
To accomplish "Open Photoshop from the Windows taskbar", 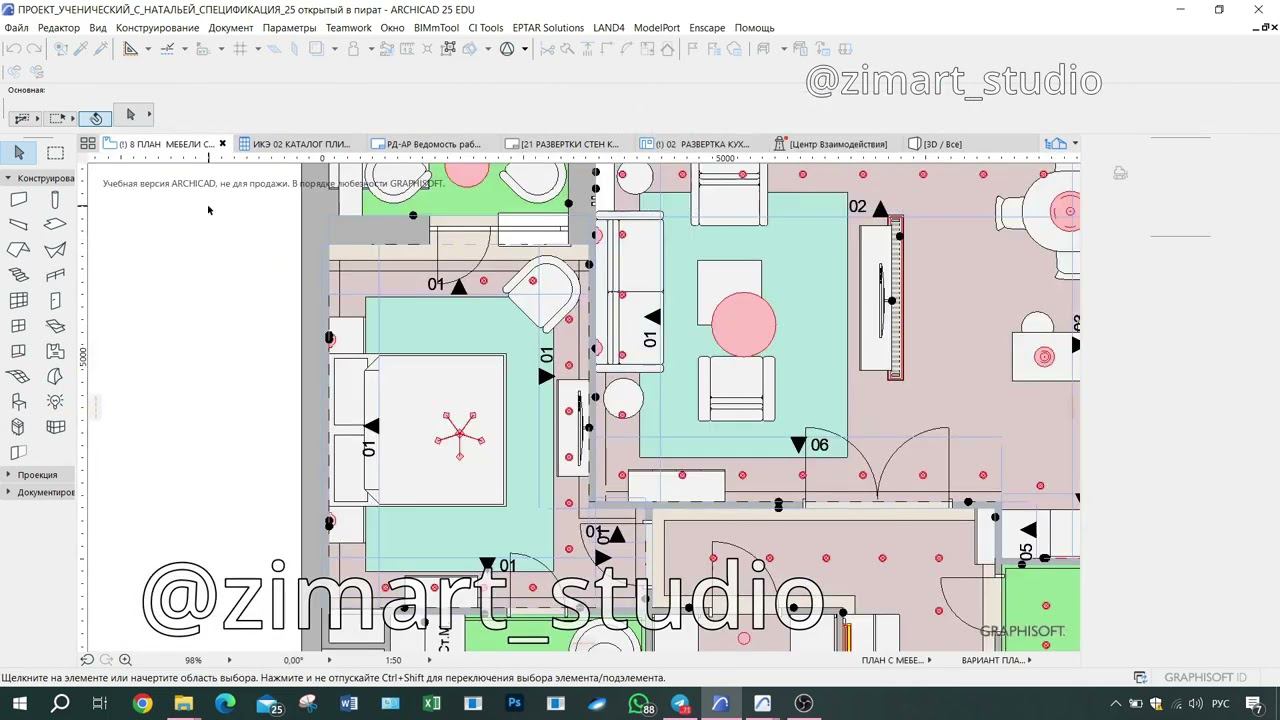I will coord(514,704).
